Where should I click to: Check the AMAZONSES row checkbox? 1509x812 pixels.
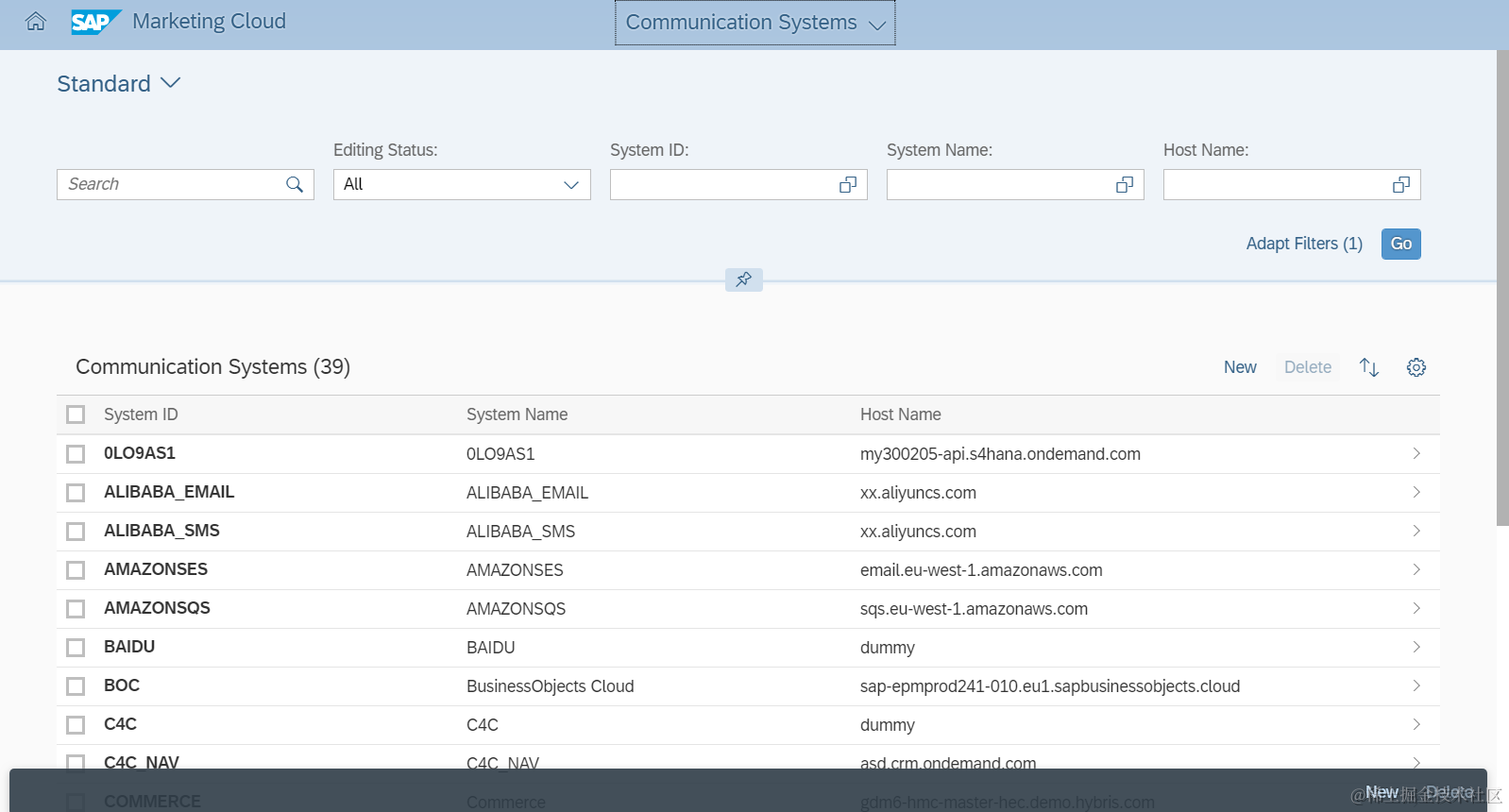(76, 570)
